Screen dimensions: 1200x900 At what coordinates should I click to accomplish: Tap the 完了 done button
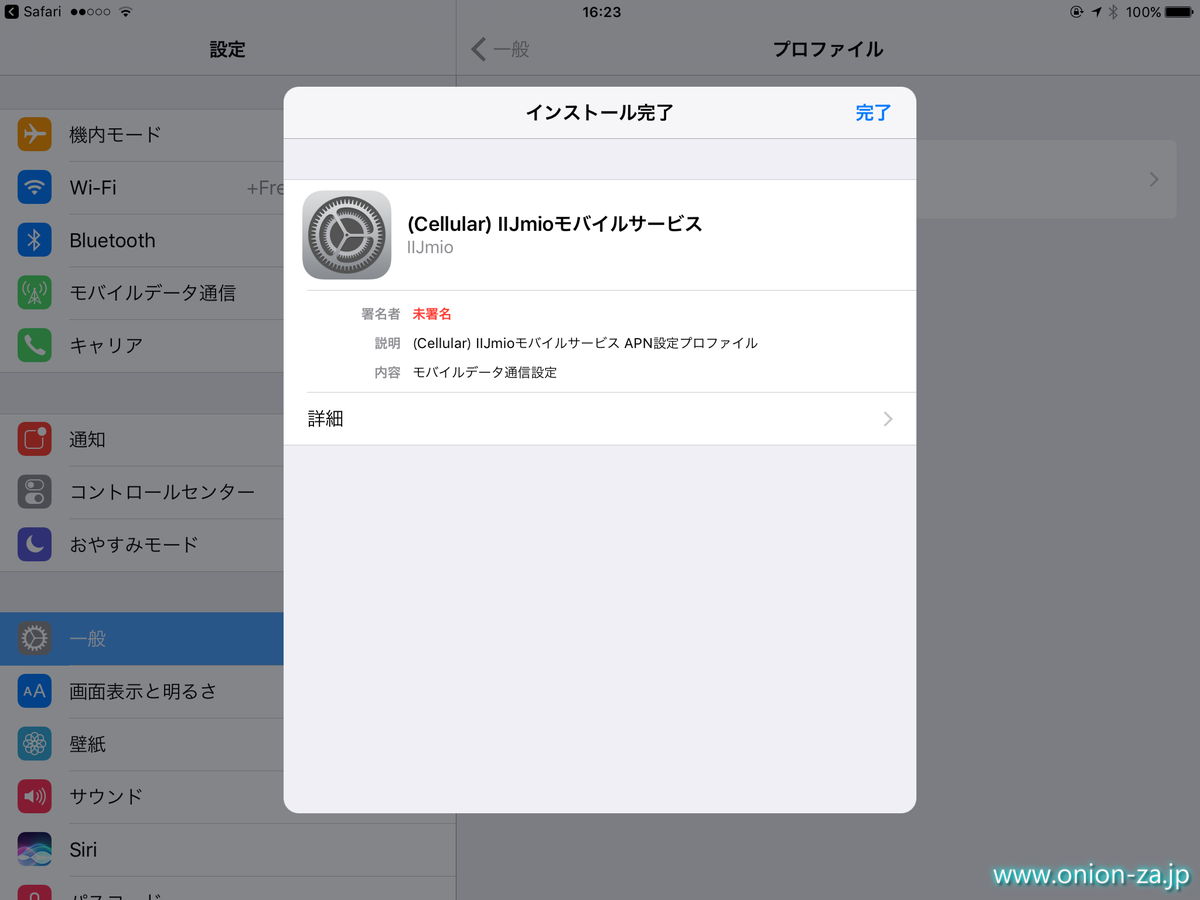[873, 113]
